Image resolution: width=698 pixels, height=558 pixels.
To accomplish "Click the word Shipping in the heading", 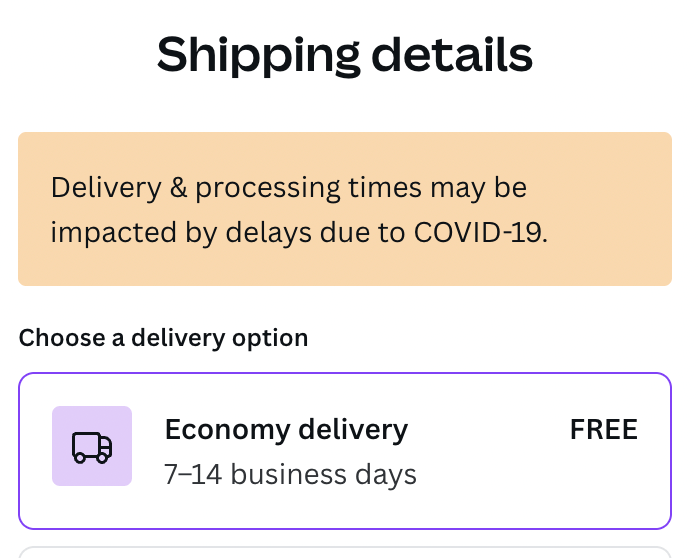I will point(258,56).
